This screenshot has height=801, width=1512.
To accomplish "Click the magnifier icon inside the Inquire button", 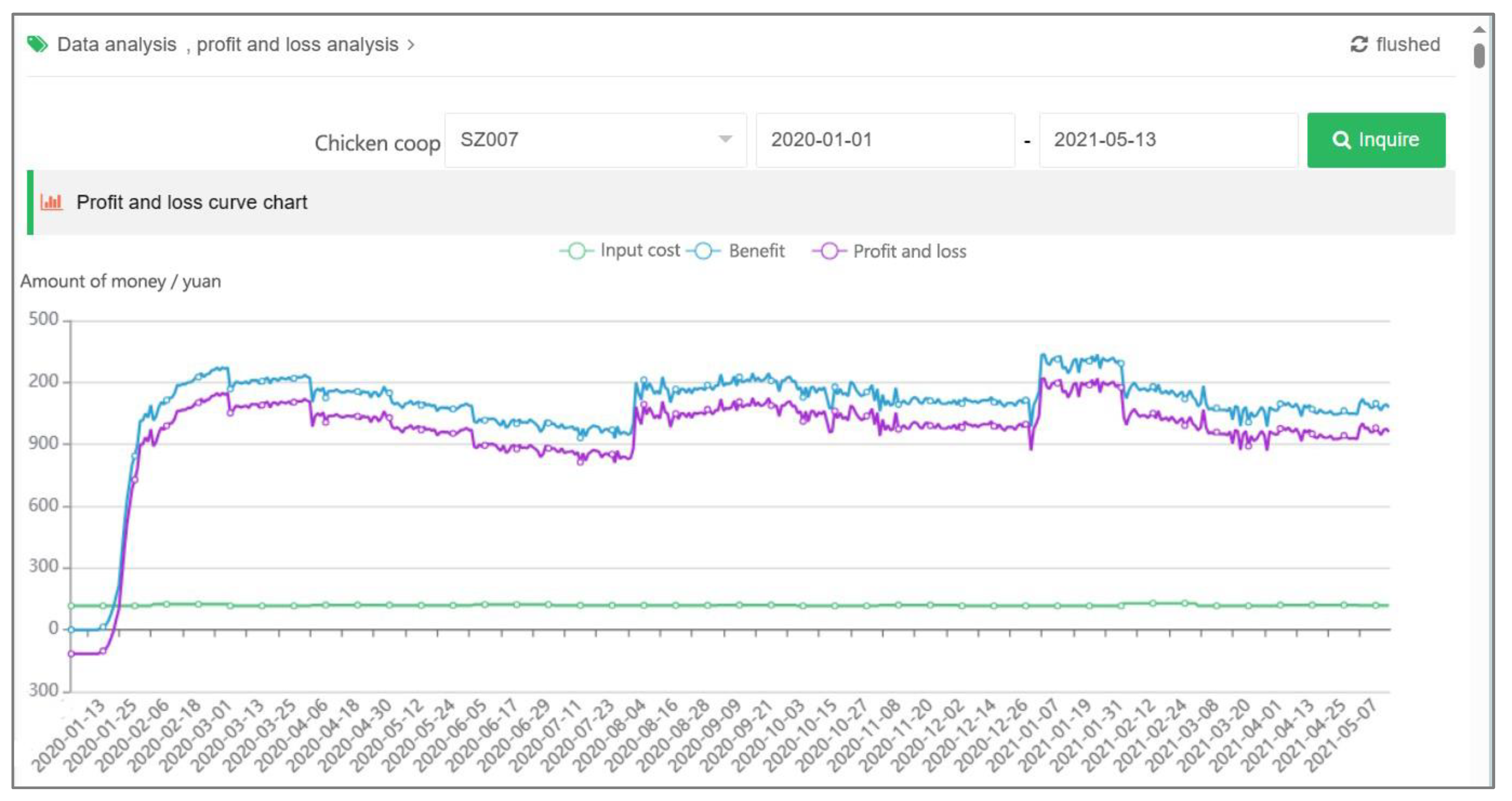I will coord(1341,140).
